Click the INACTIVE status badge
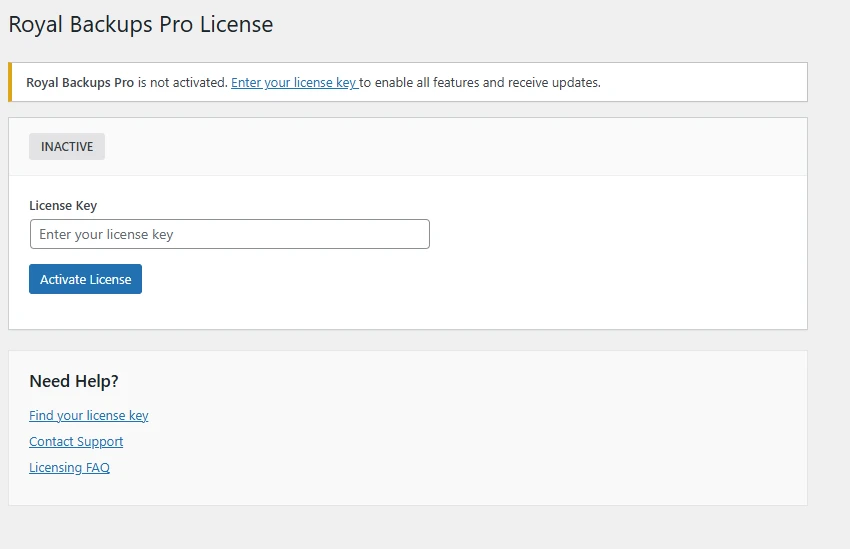 click(x=67, y=146)
